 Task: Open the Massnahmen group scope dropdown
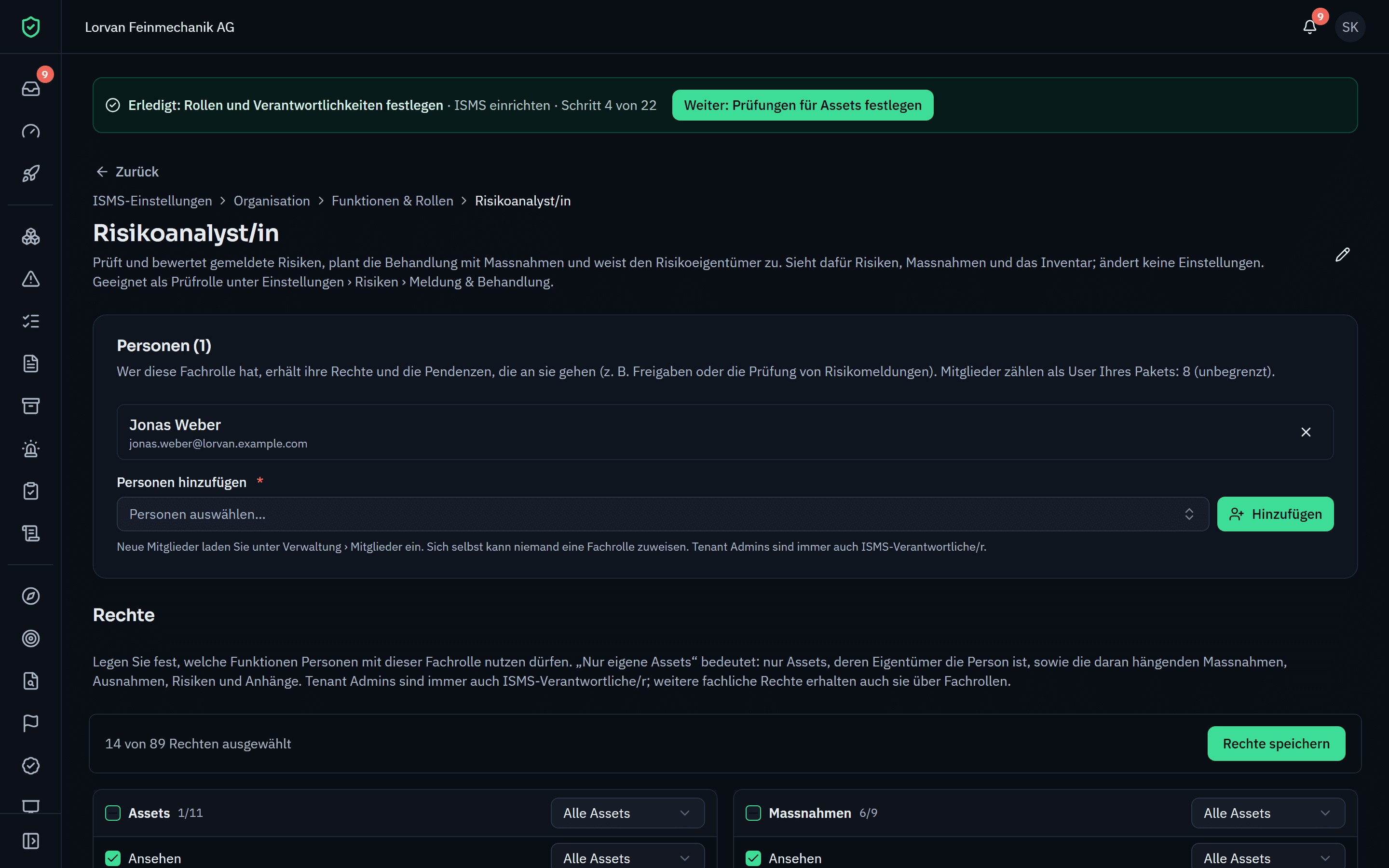(x=1268, y=813)
